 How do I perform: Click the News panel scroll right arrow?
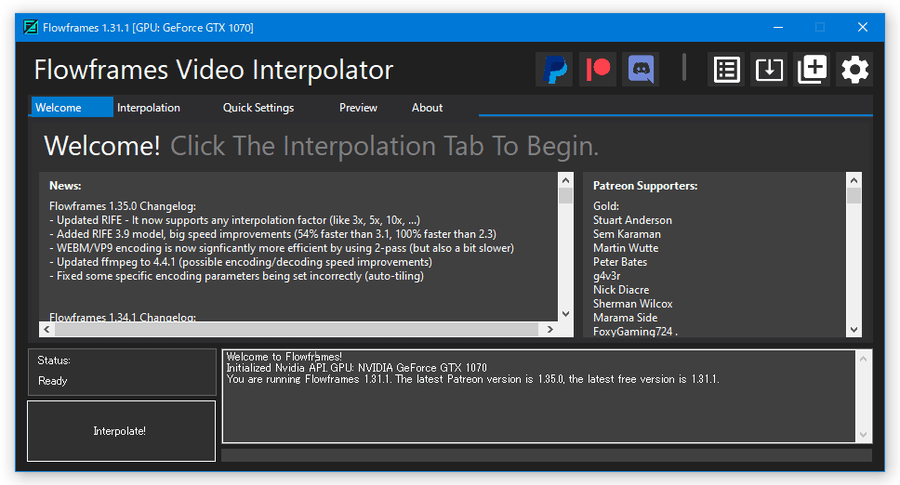point(550,329)
